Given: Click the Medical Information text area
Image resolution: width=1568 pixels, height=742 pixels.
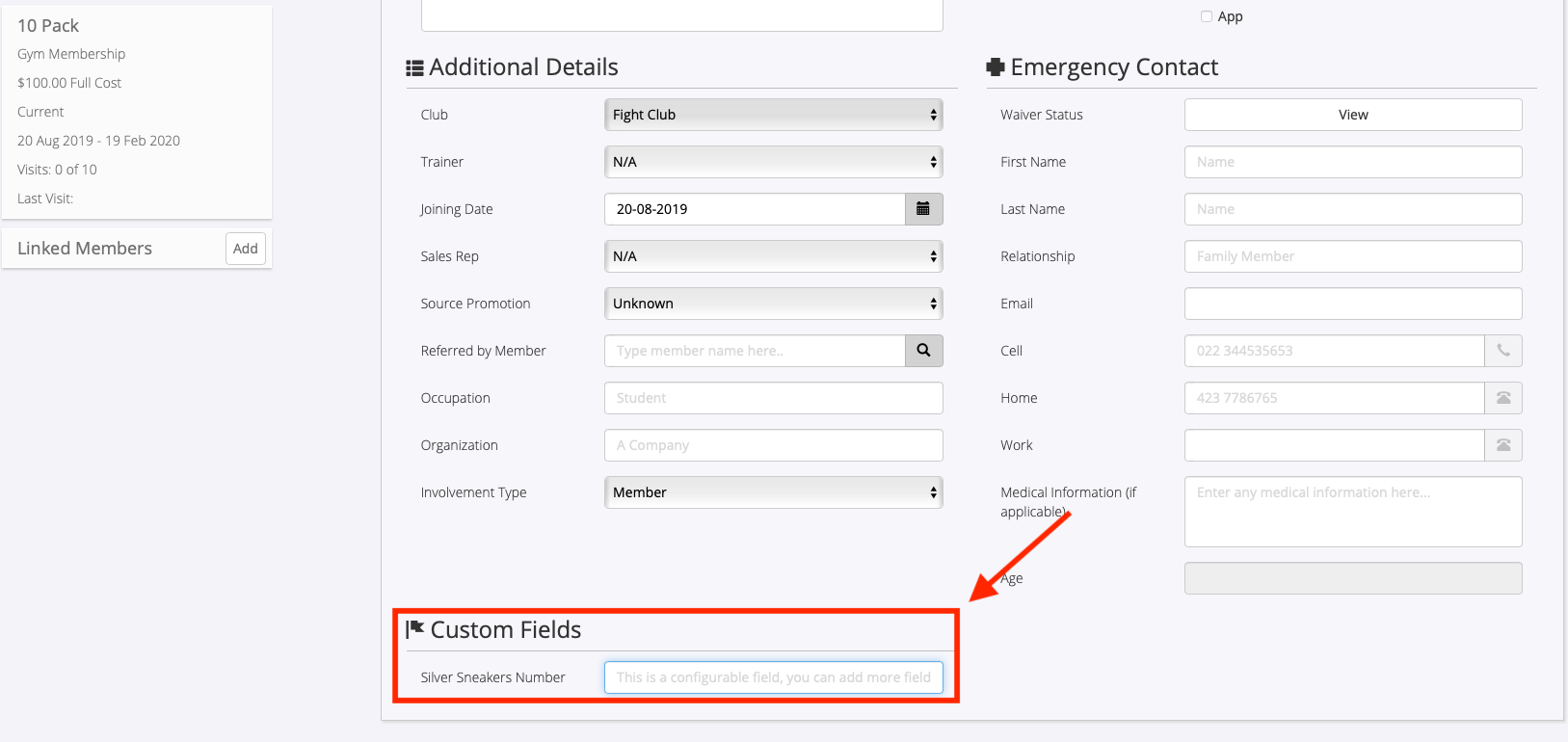Looking at the screenshot, I should point(1353,512).
